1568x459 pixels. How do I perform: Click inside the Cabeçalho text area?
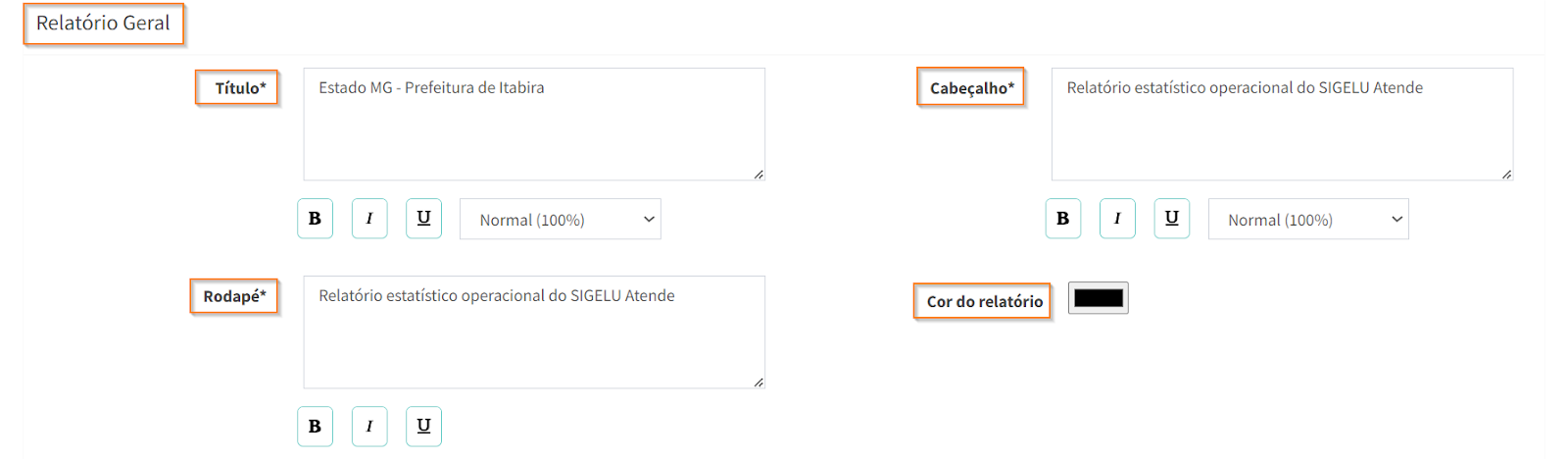click(1281, 125)
